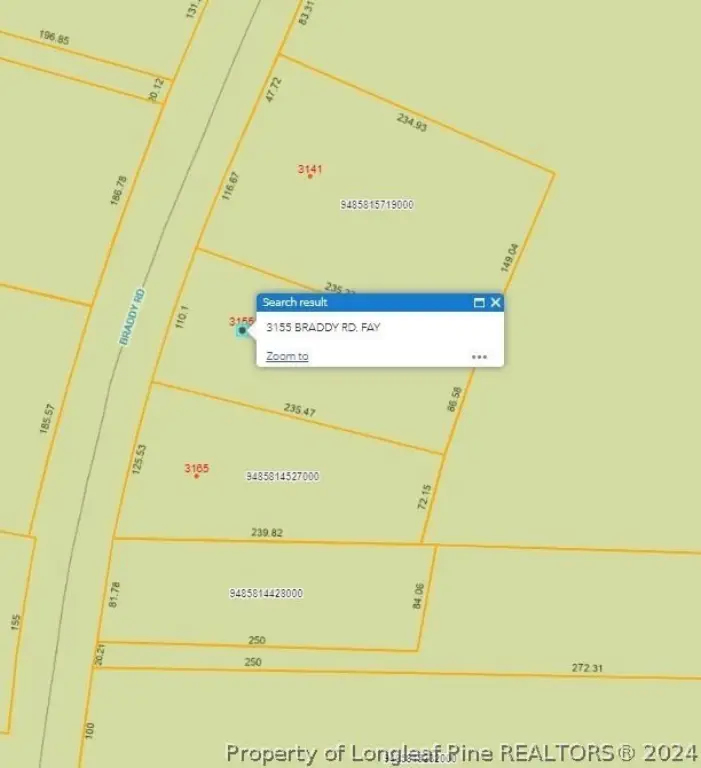Open the three-dot more options menu
The image size is (701, 768).
(x=479, y=356)
